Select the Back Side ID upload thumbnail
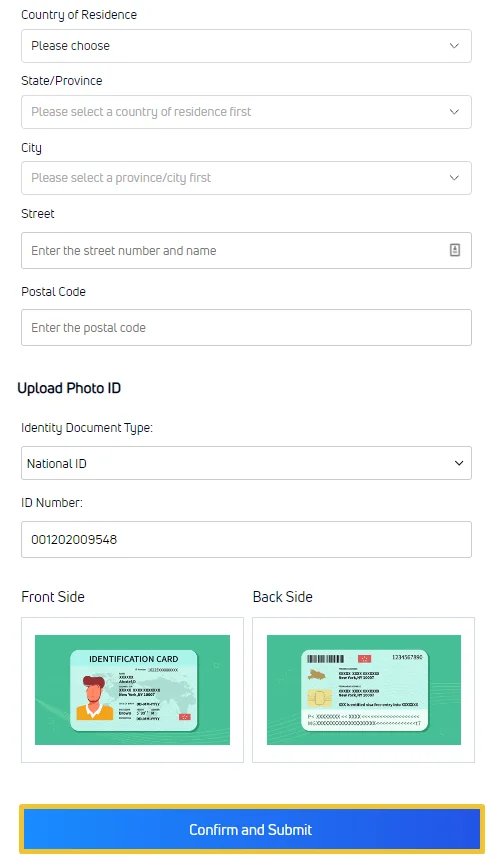 pyautogui.click(x=364, y=690)
